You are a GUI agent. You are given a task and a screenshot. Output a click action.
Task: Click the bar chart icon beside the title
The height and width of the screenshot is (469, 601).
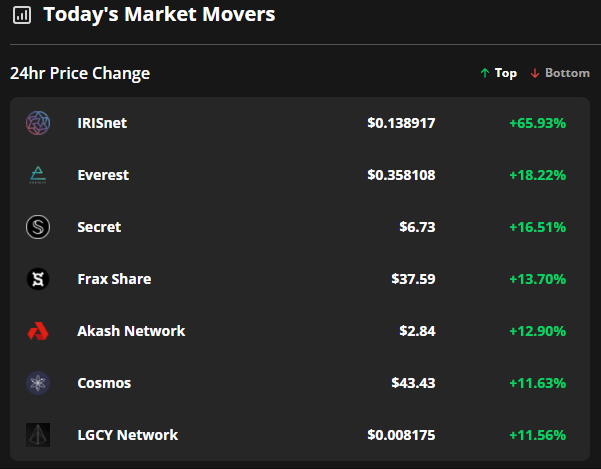coord(22,15)
